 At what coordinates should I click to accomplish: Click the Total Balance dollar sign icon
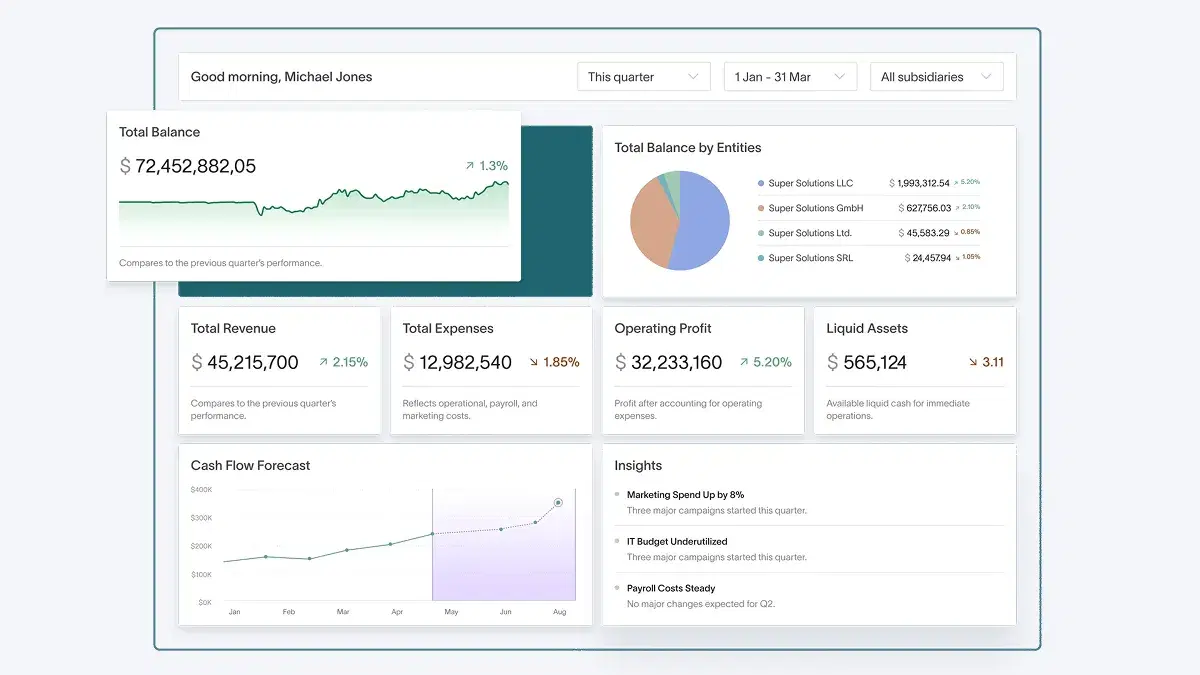[x=125, y=166]
